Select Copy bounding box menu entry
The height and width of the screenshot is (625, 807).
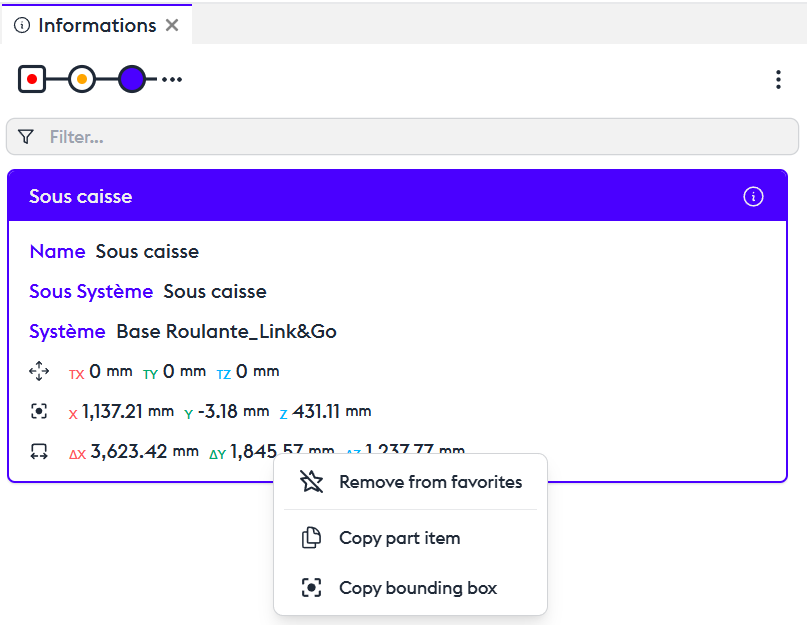[x=417, y=588]
